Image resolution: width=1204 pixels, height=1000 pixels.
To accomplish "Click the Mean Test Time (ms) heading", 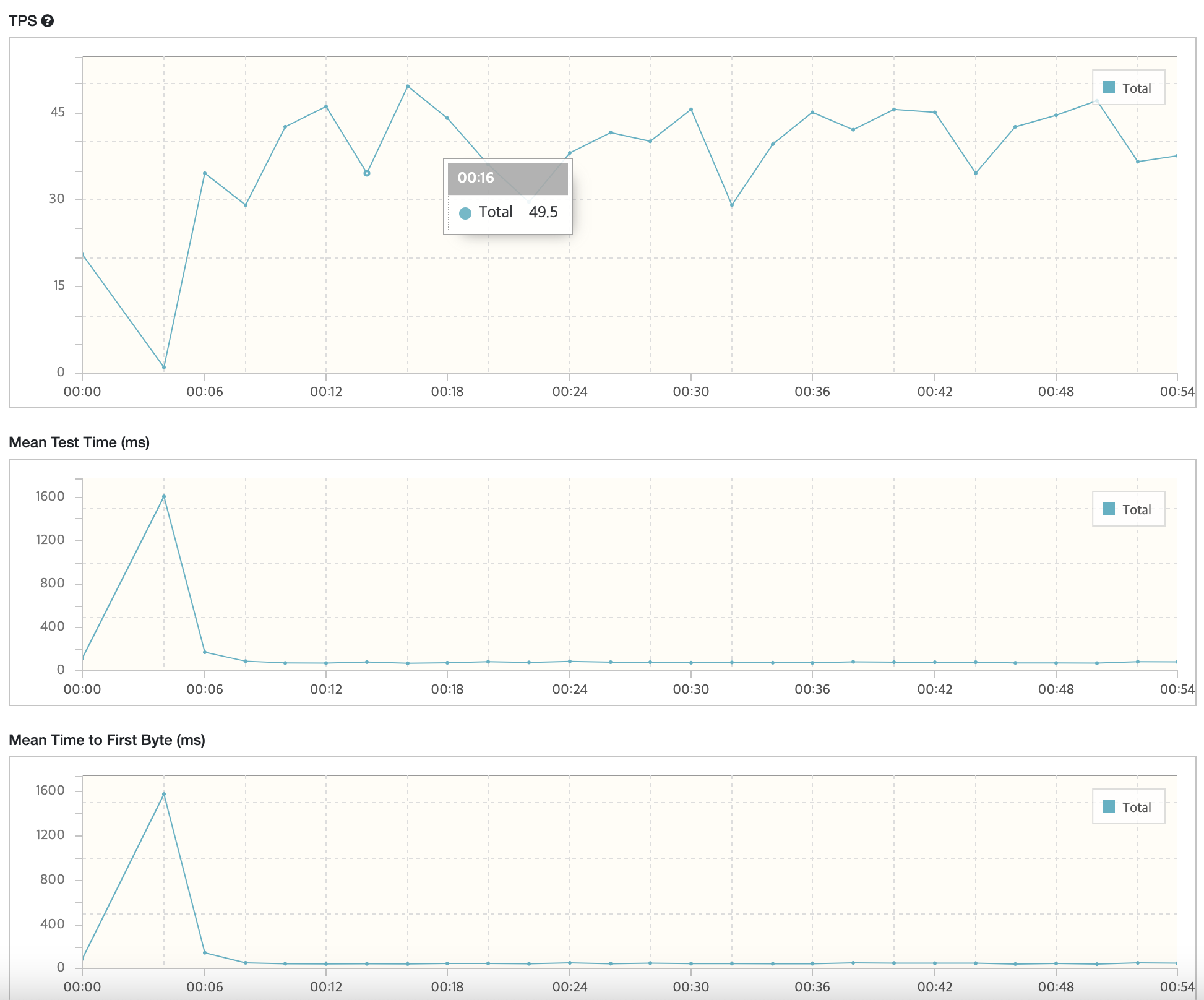I will click(79, 442).
